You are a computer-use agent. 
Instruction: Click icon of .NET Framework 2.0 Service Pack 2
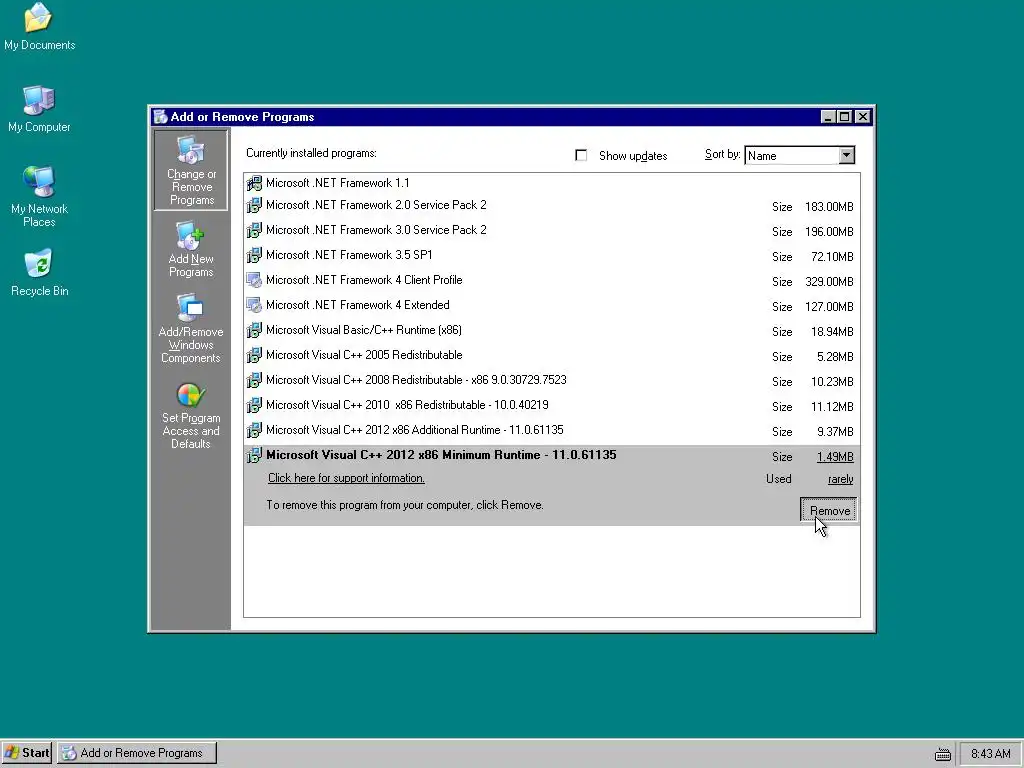click(254, 206)
